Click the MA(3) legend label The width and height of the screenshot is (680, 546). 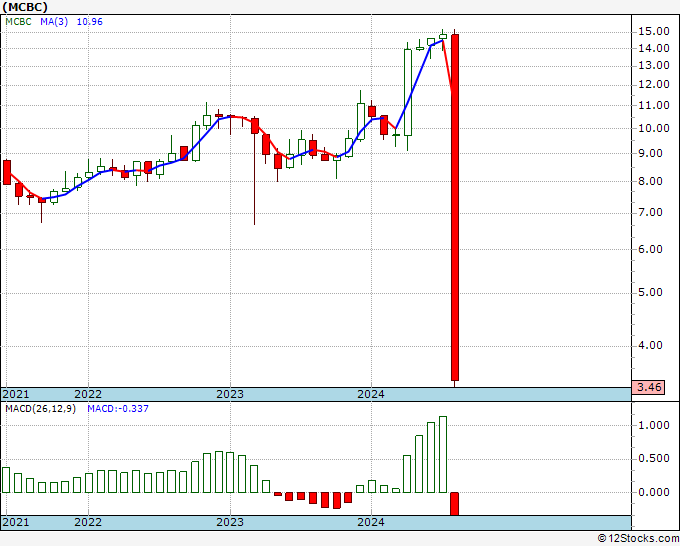54,22
